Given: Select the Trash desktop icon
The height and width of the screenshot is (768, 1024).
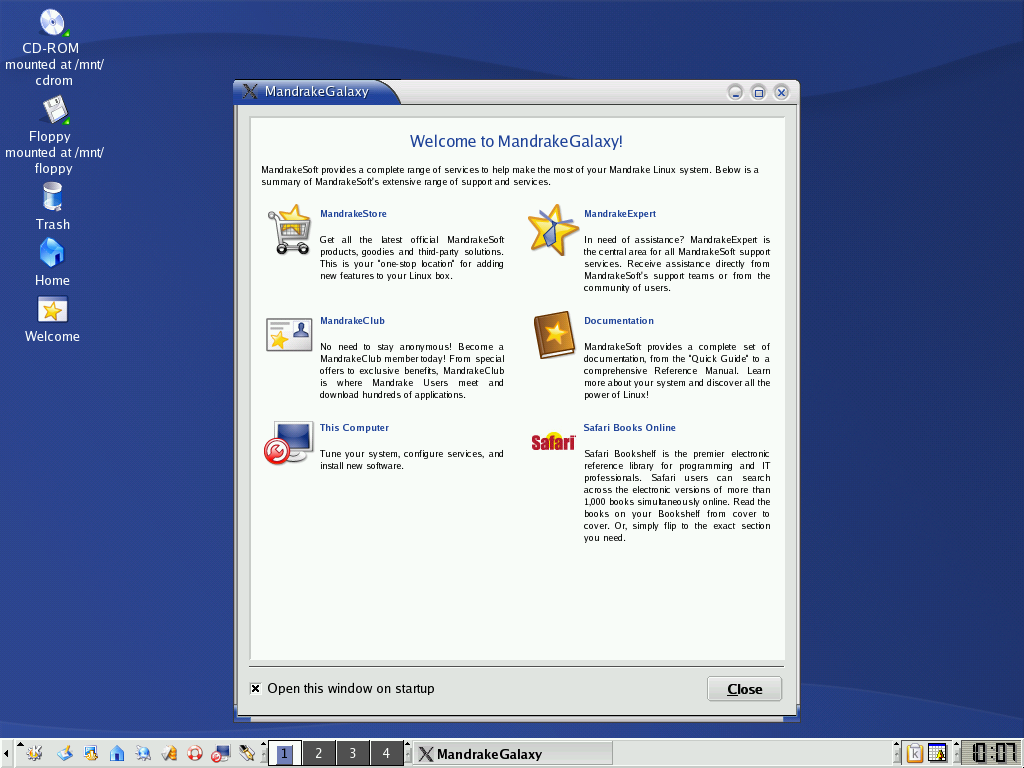Looking at the screenshot, I should coord(52,197).
